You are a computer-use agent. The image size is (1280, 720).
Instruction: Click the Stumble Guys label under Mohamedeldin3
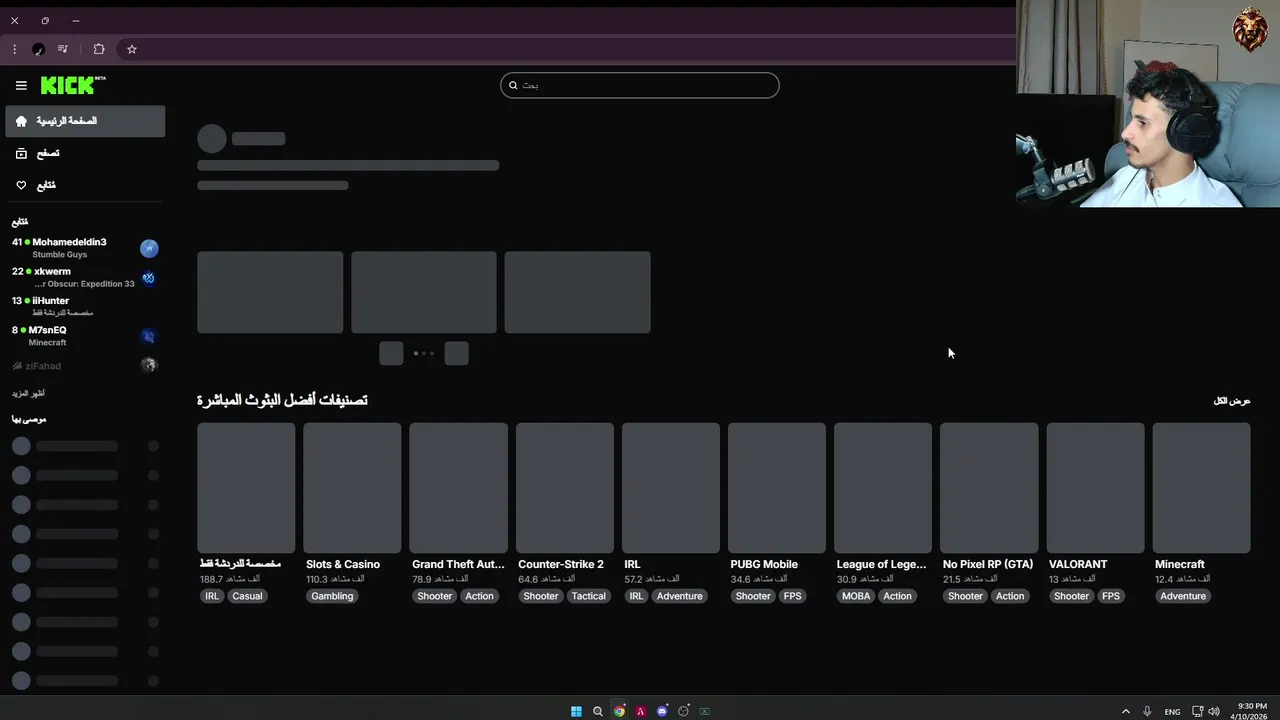[59, 255]
